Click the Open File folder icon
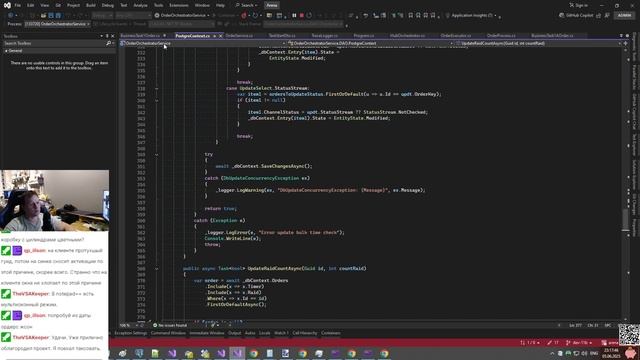Image resolution: width=640 pixels, height=360 pixels. 43,16
